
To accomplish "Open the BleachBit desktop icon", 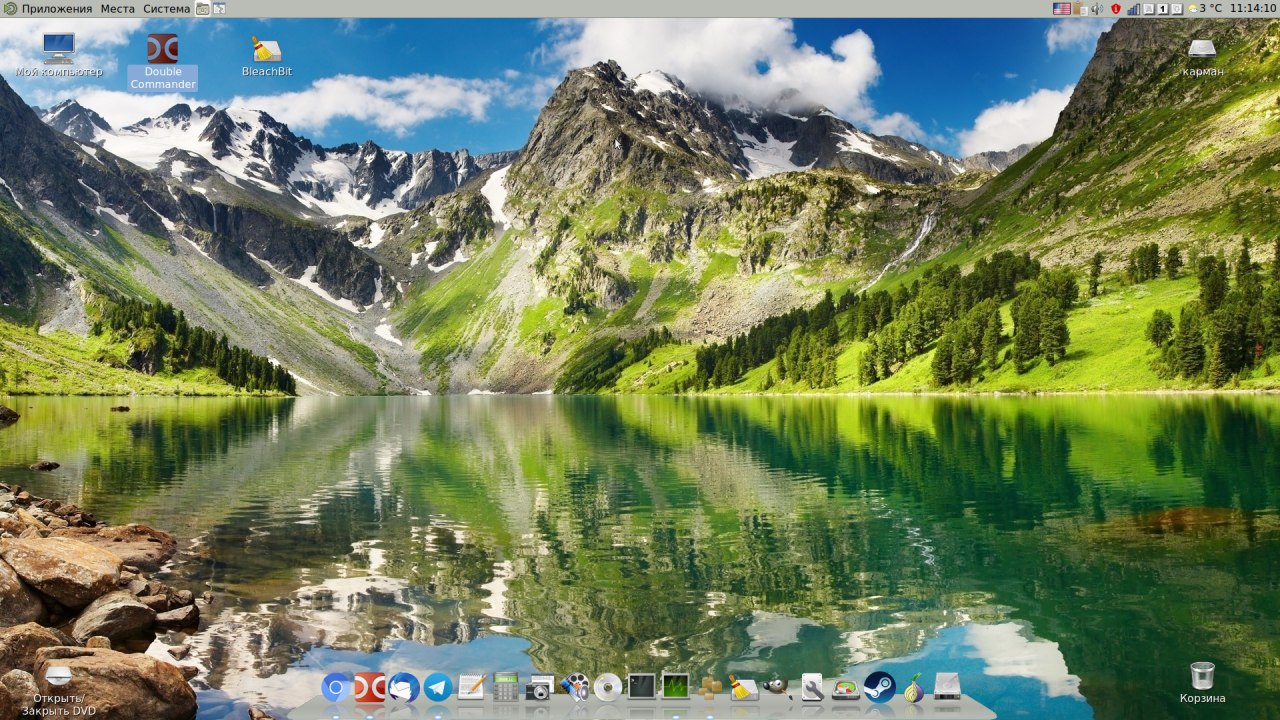I will tap(267, 56).
